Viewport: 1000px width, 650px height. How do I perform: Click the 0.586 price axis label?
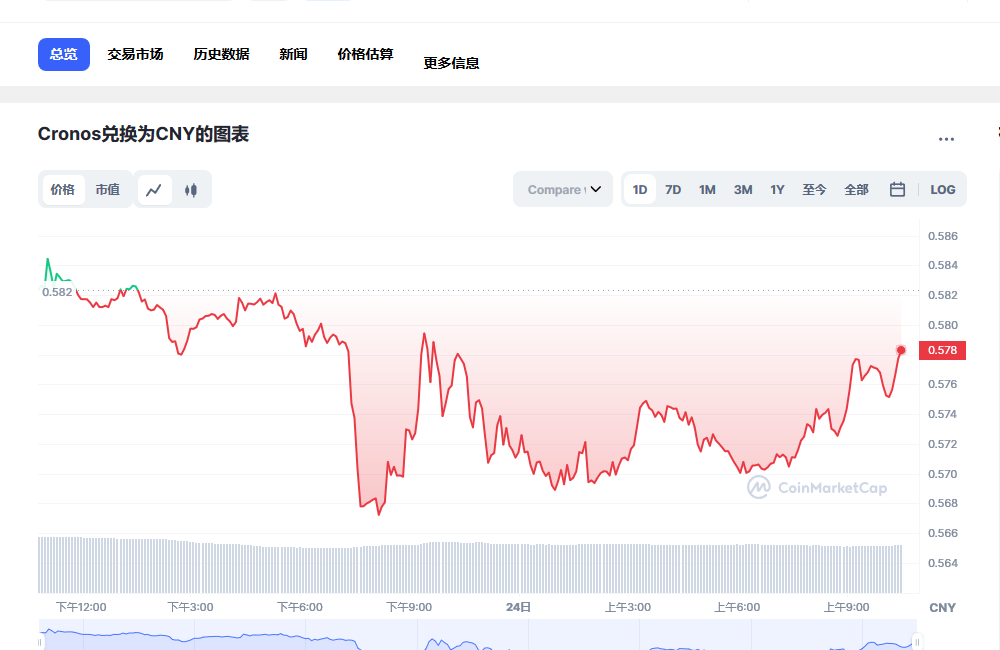coord(943,236)
